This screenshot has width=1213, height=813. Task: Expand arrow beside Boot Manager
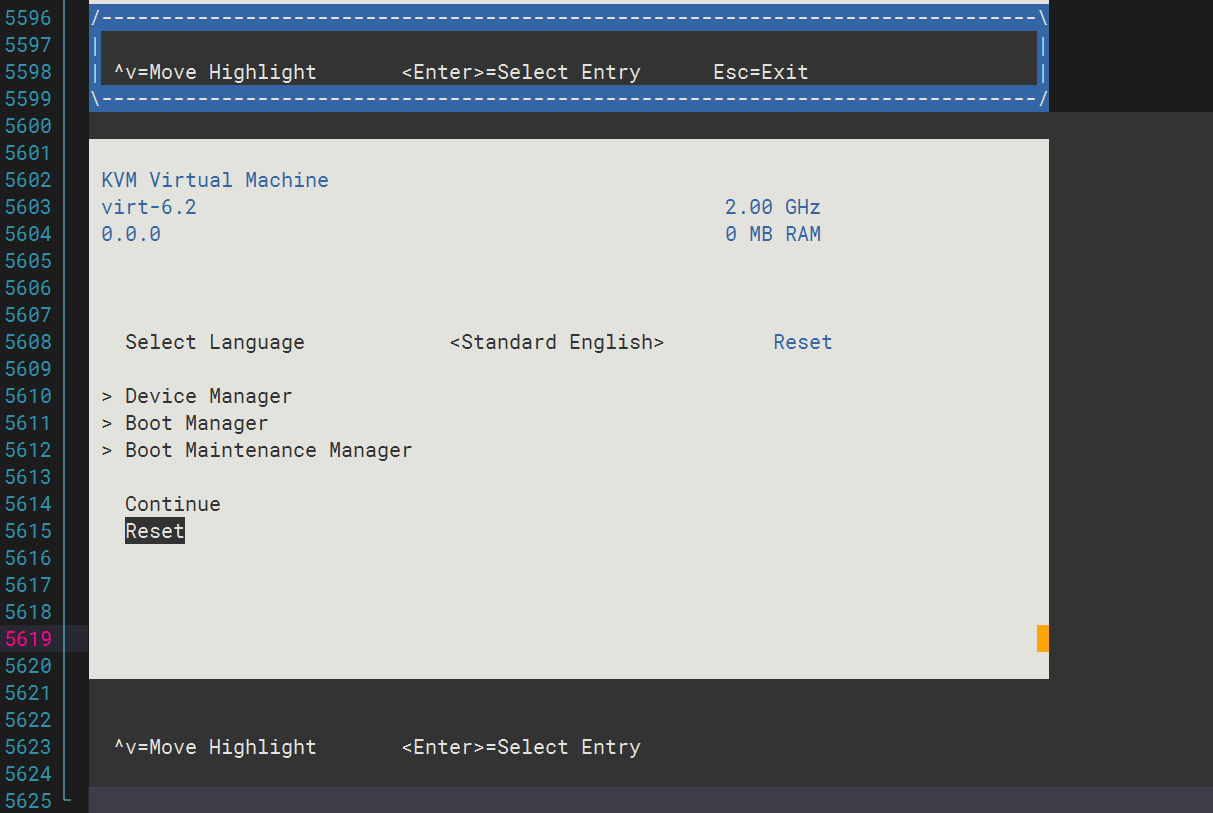(107, 423)
